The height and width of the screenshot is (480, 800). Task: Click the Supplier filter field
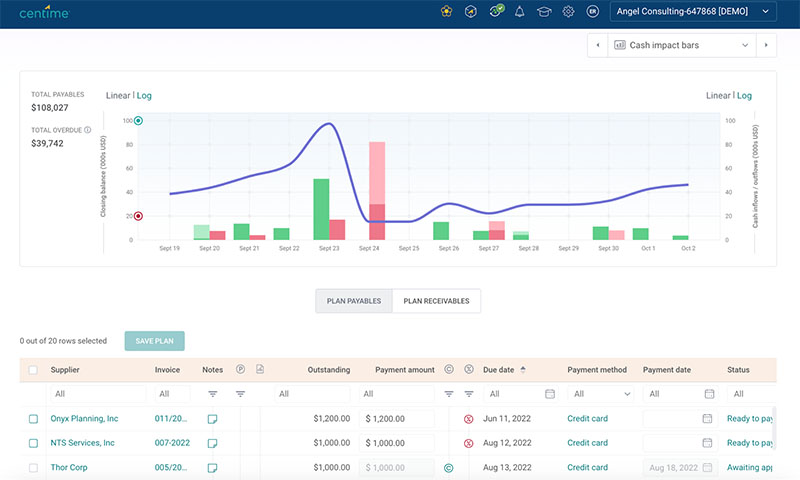[98, 394]
